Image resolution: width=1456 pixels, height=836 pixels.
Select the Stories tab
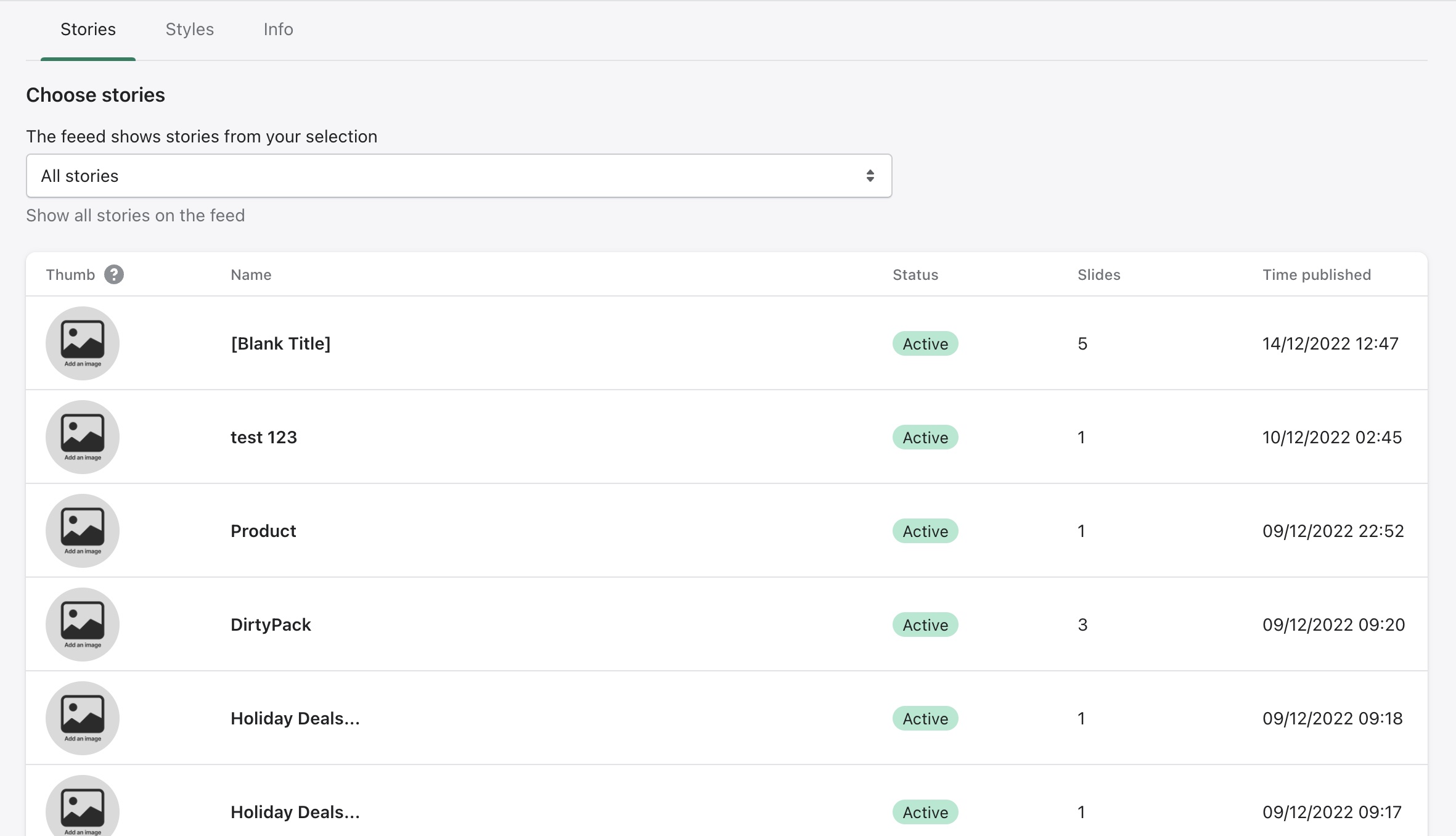88,30
